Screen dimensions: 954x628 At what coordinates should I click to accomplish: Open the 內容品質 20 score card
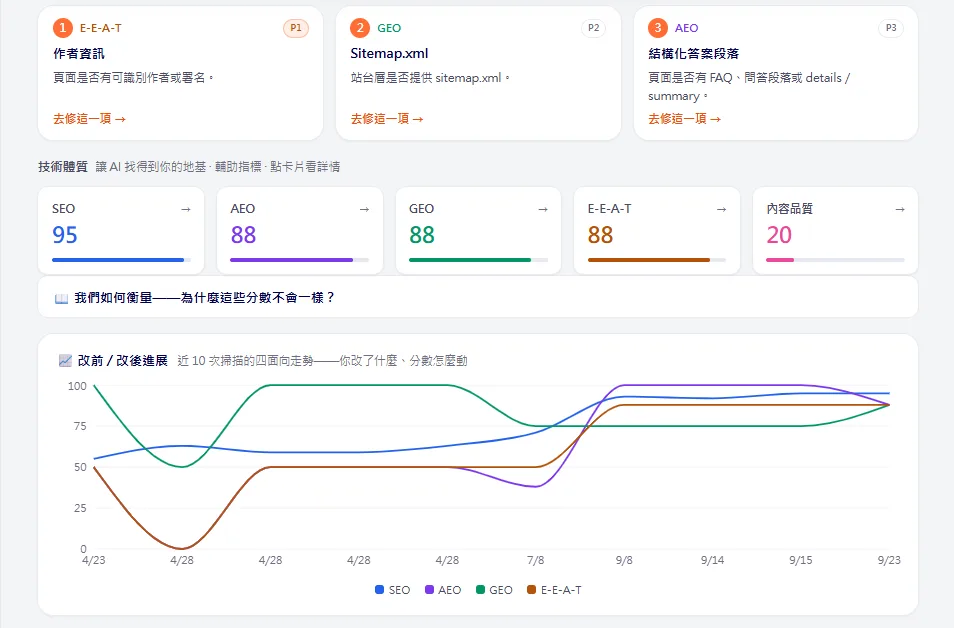coord(835,231)
